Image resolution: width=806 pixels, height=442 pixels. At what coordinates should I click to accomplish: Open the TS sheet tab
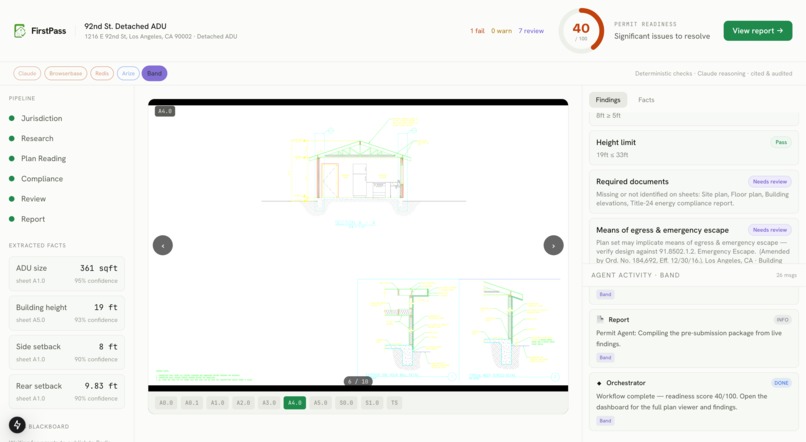click(394, 403)
